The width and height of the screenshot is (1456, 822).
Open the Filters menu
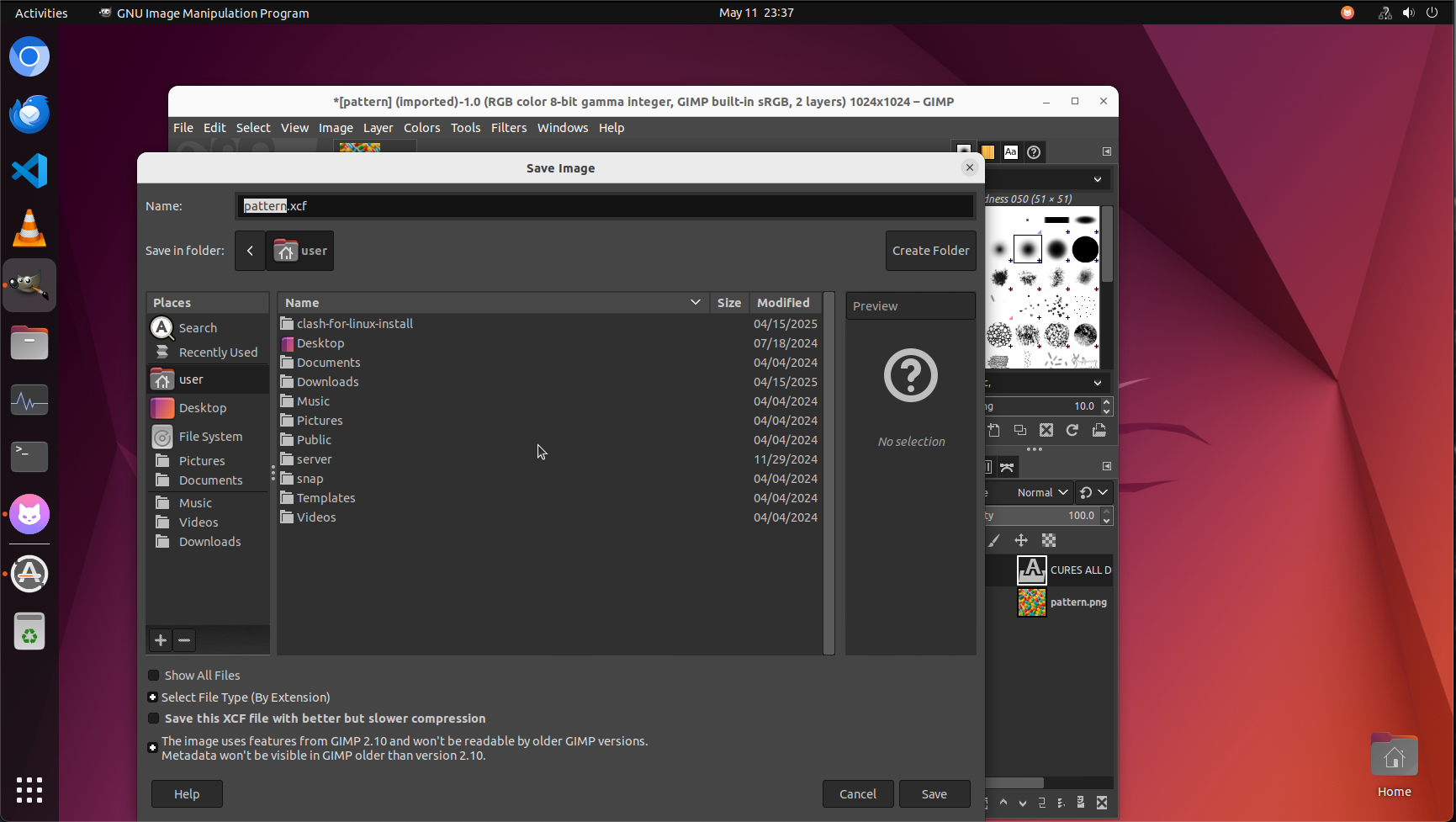tap(509, 128)
